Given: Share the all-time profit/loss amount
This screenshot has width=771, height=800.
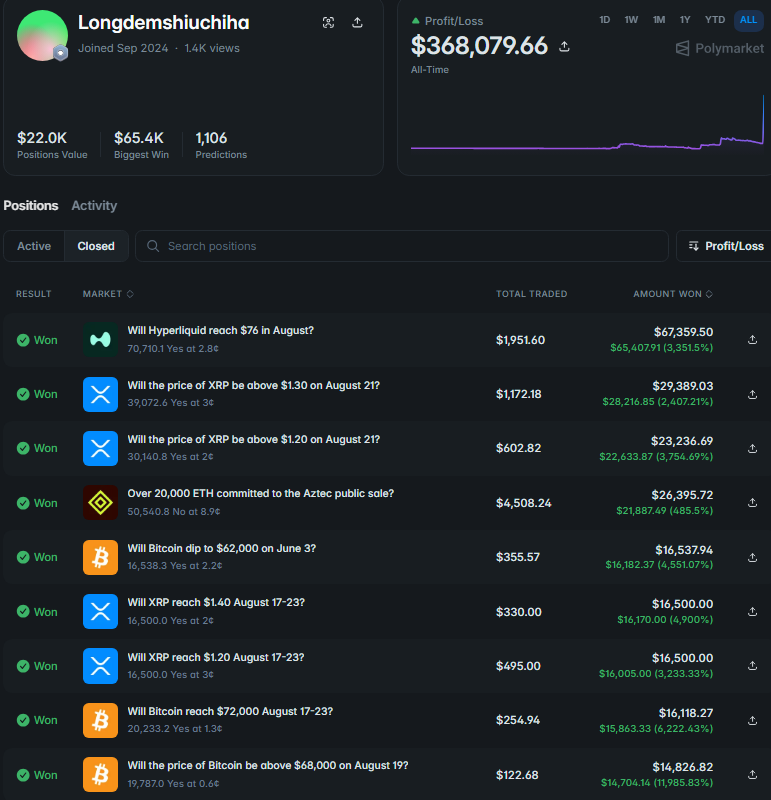Looking at the screenshot, I should [564, 46].
